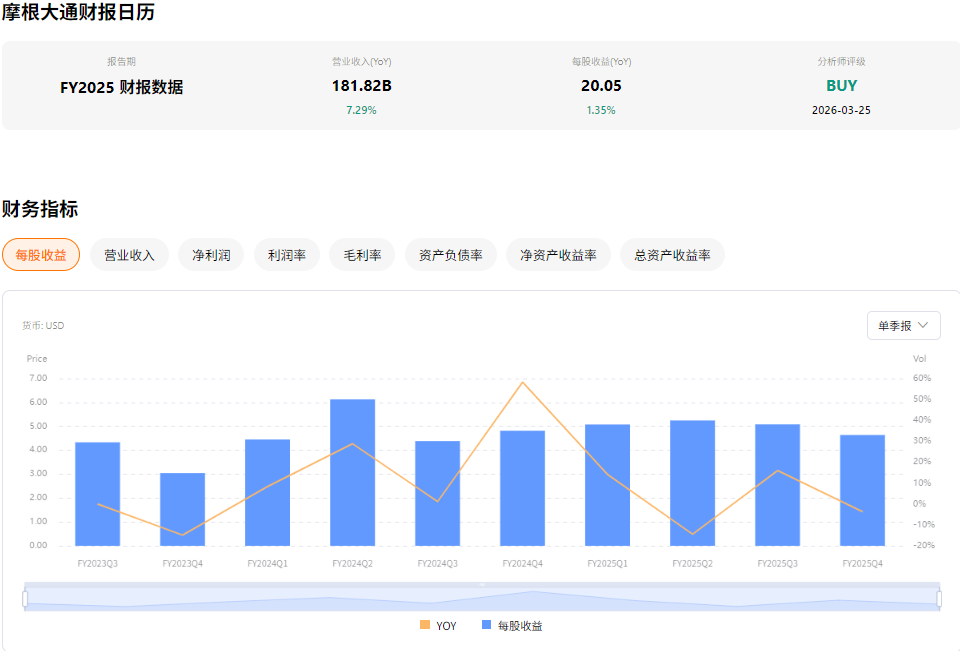The height and width of the screenshot is (651, 960).
Task: Show the 利润率 metric
Action: [x=287, y=255]
